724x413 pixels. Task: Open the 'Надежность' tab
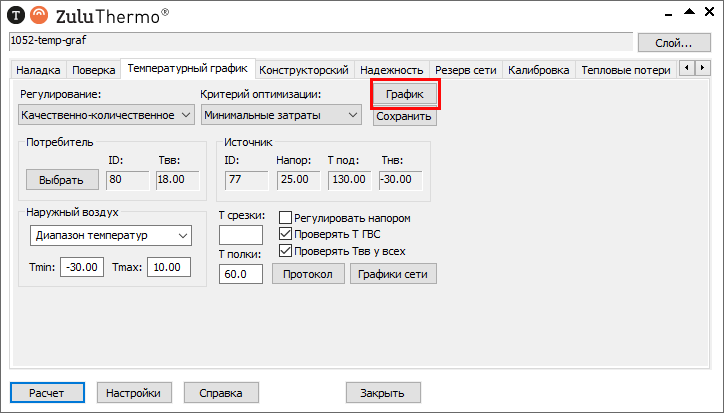391,70
